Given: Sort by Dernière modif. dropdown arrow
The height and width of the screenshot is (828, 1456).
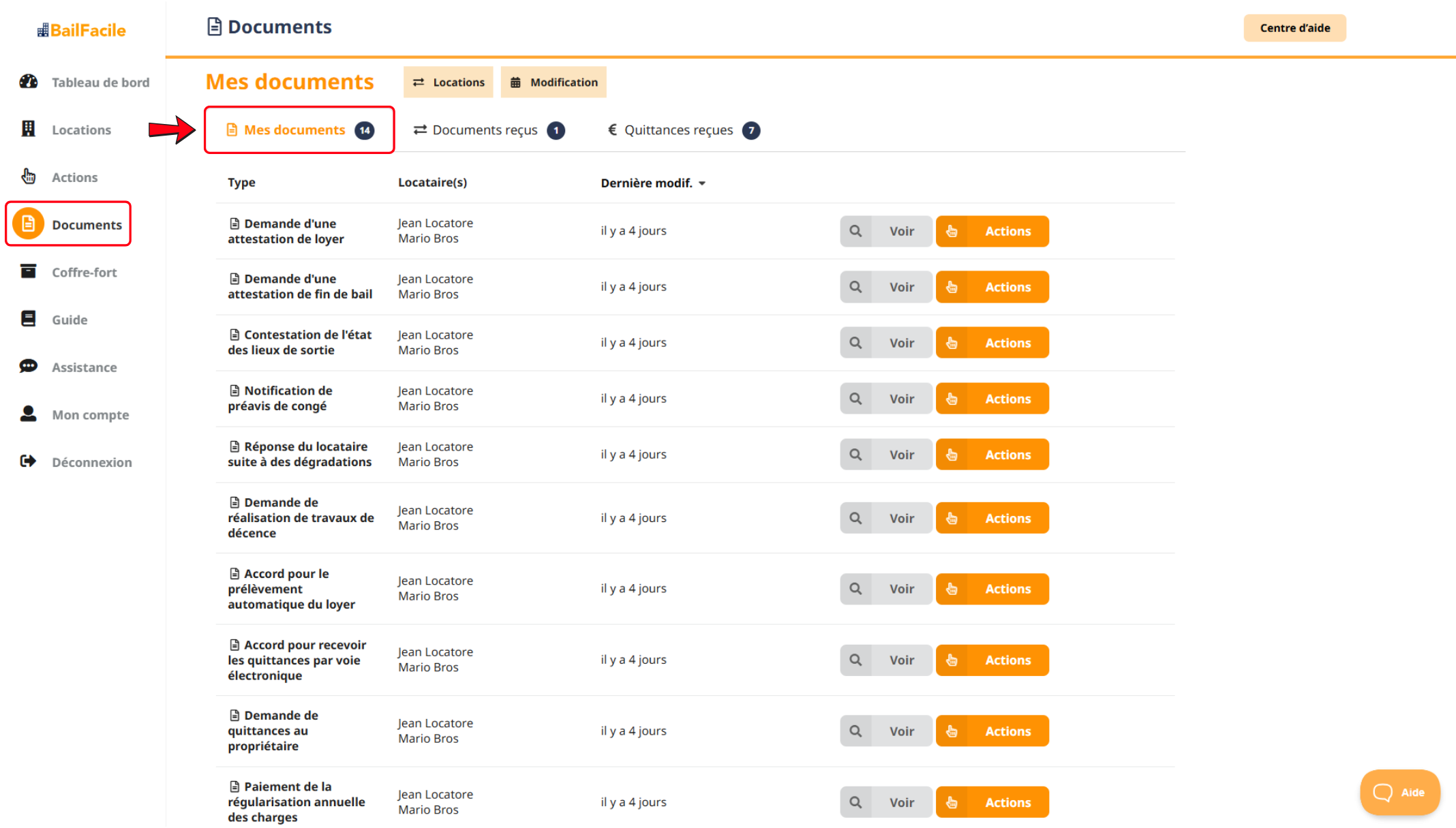Looking at the screenshot, I should (x=702, y=183).
